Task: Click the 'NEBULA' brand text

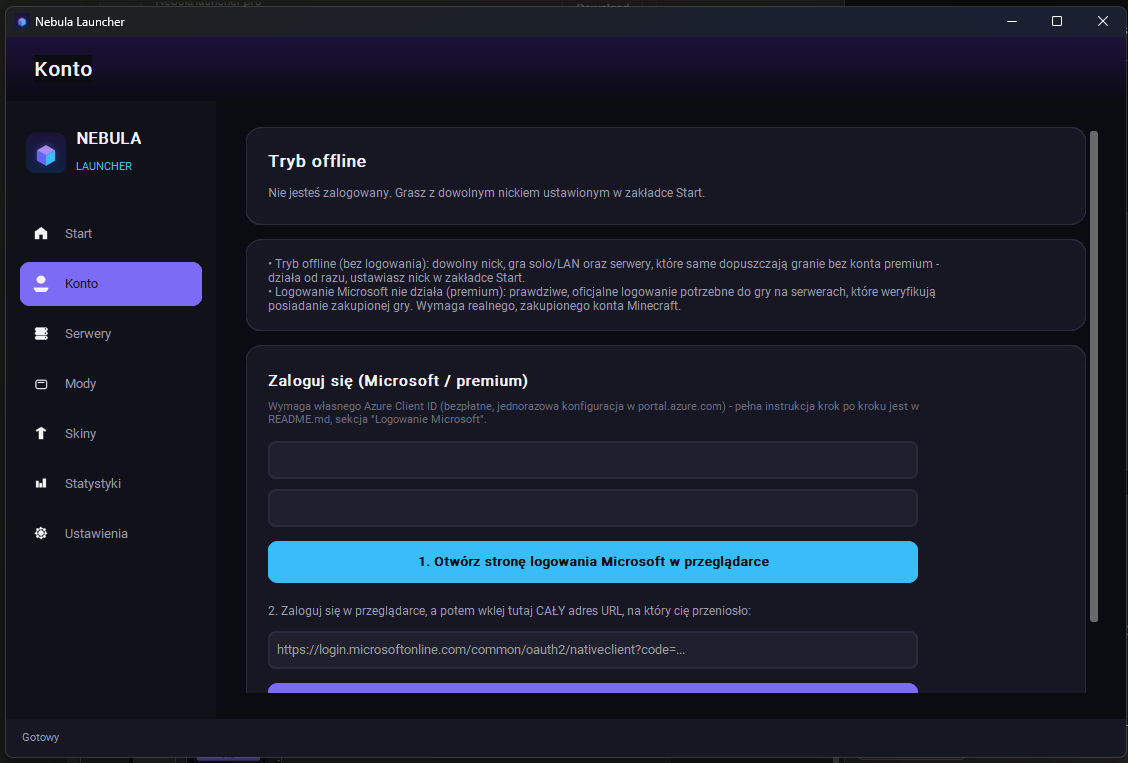Action: coord(109,138)
